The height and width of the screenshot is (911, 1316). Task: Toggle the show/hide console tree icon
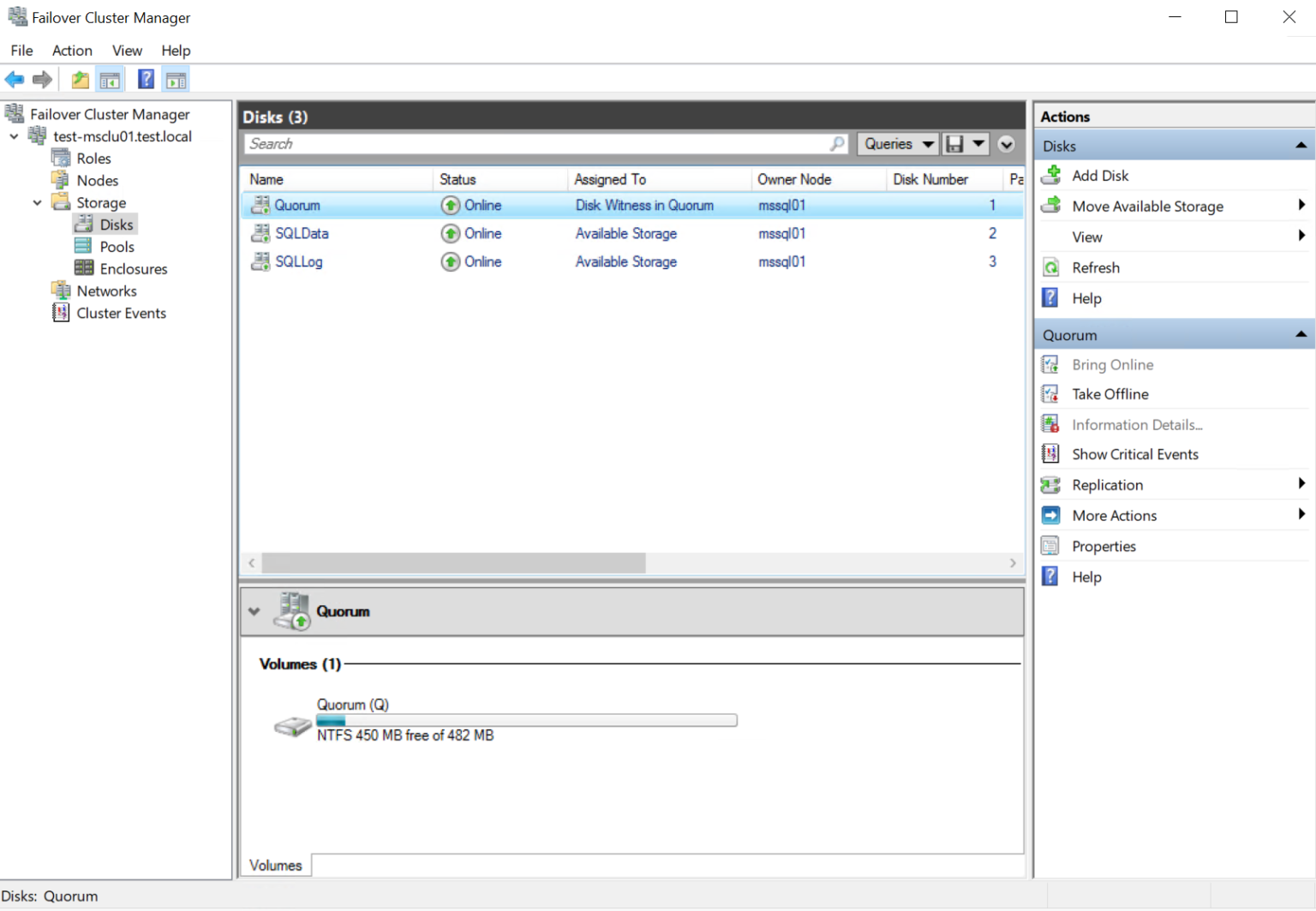click(110, 79)
